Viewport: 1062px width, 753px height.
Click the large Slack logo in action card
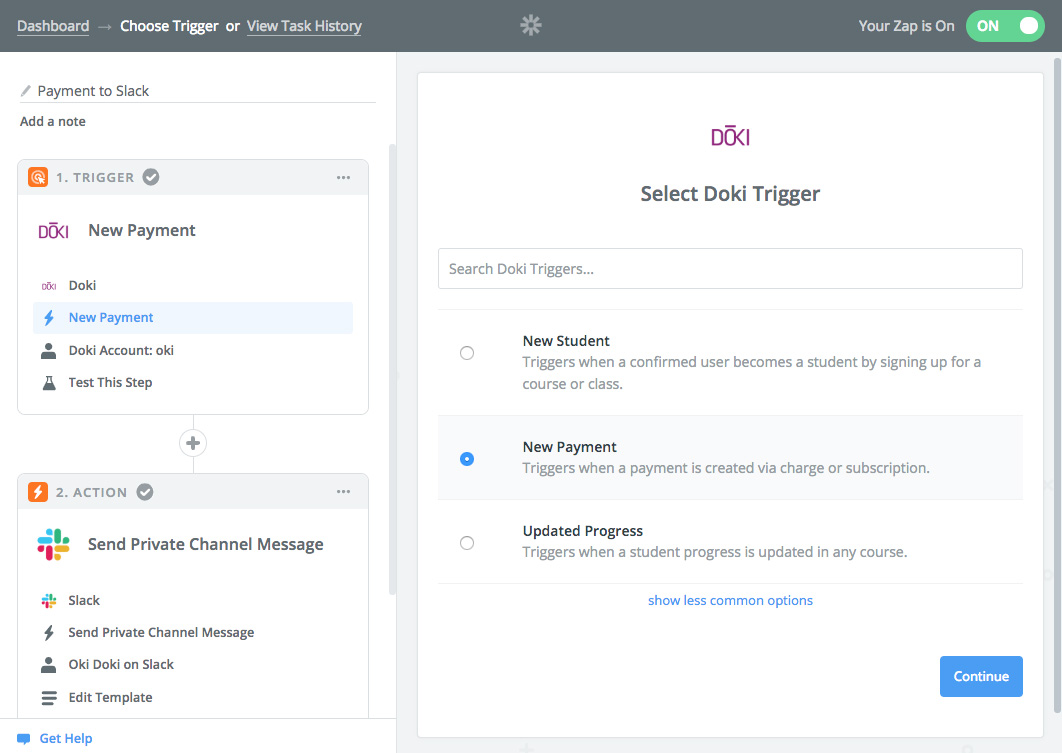tap(54, 544)
